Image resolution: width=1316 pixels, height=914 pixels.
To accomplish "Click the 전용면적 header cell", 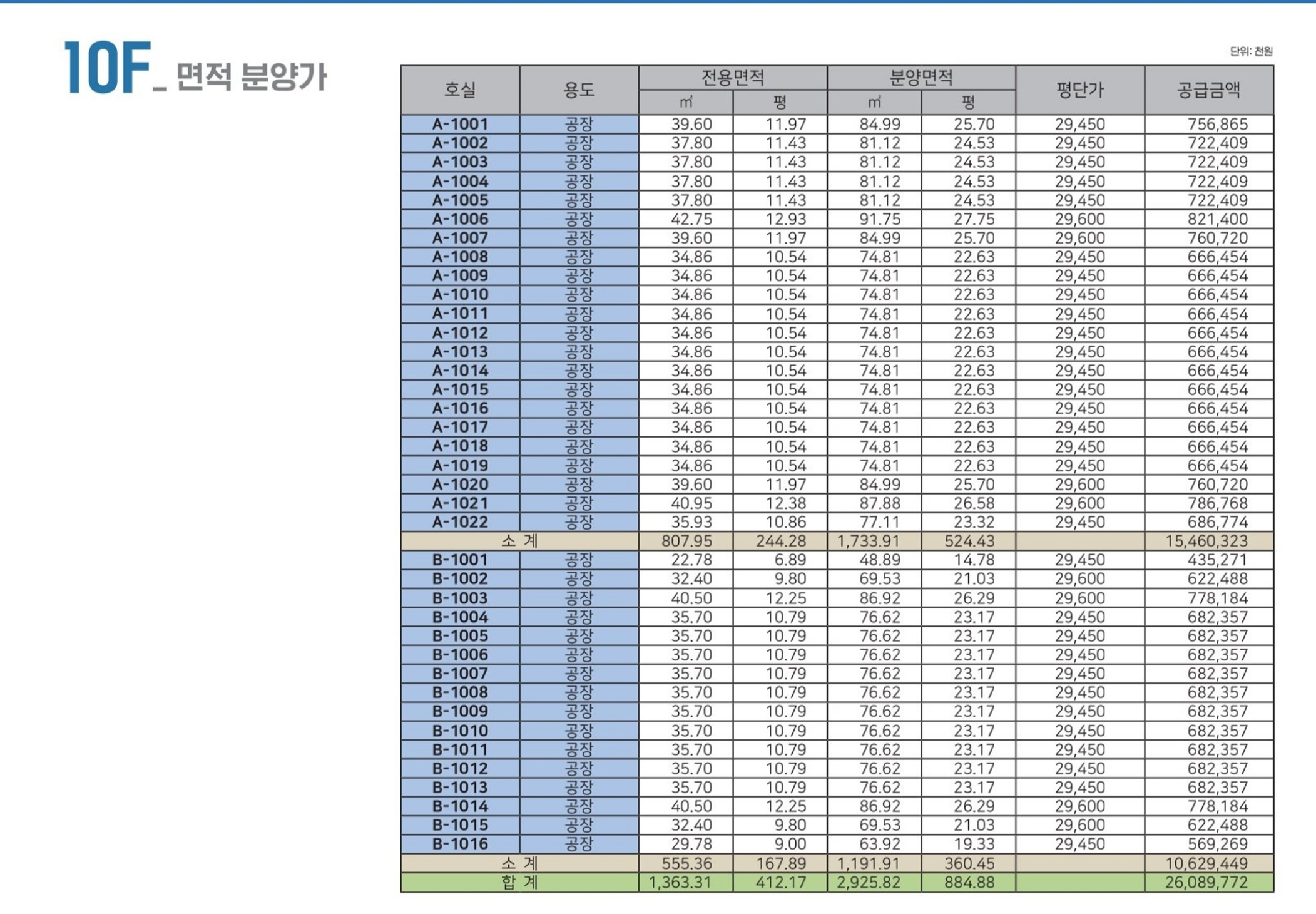I will click(x=733, y=78).
